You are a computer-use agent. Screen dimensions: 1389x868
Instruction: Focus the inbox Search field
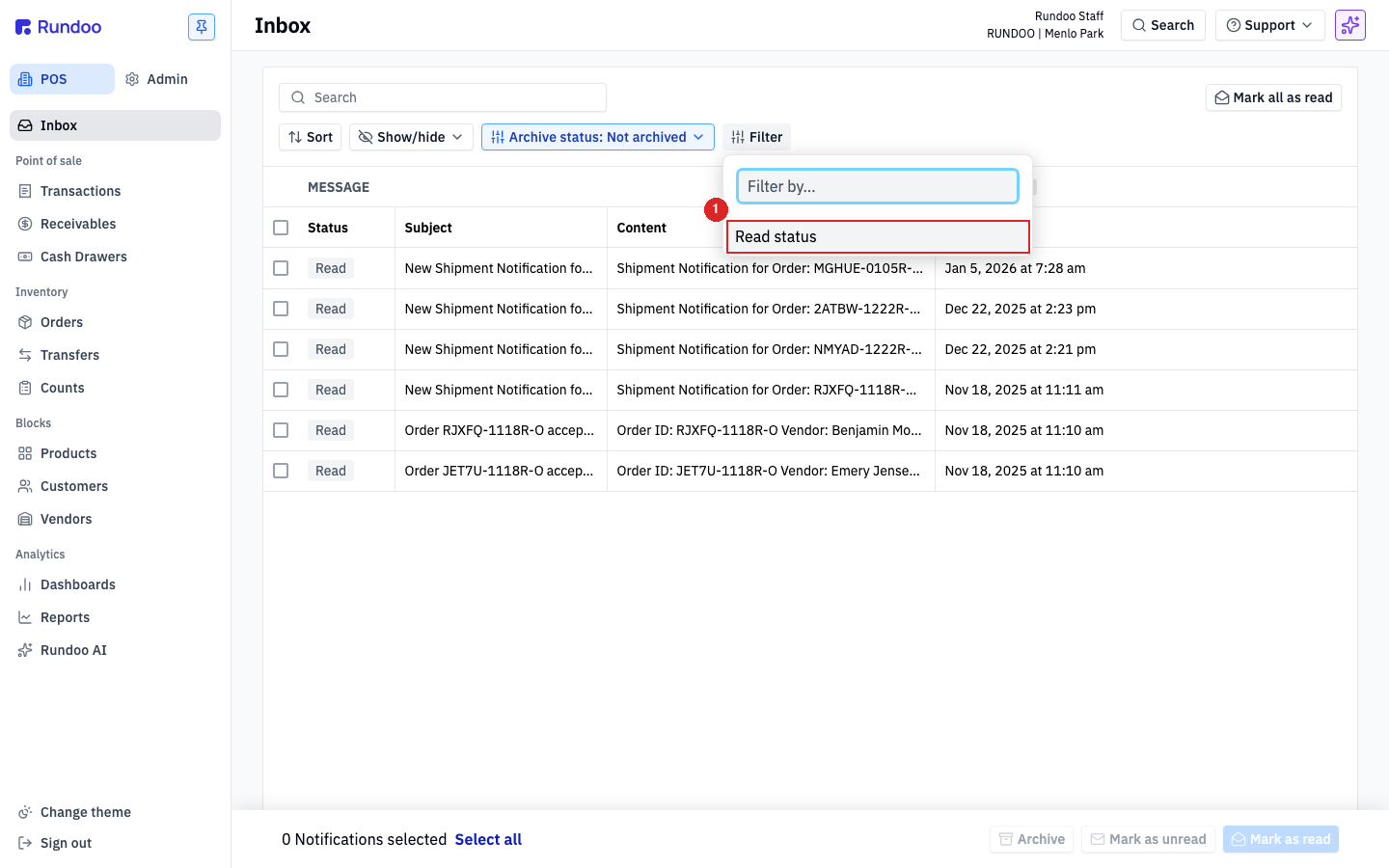tap(443, 97)
